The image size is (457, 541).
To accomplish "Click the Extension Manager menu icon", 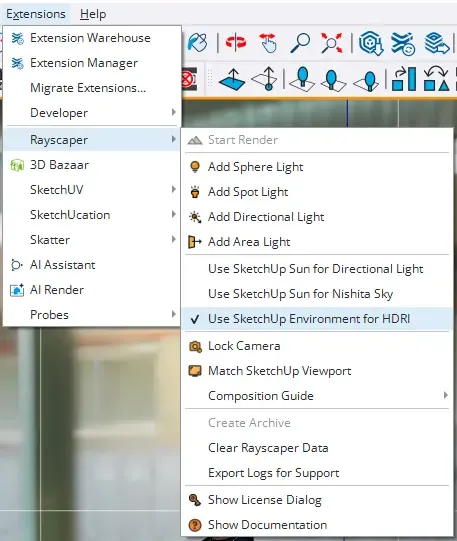I will (17, 63).
